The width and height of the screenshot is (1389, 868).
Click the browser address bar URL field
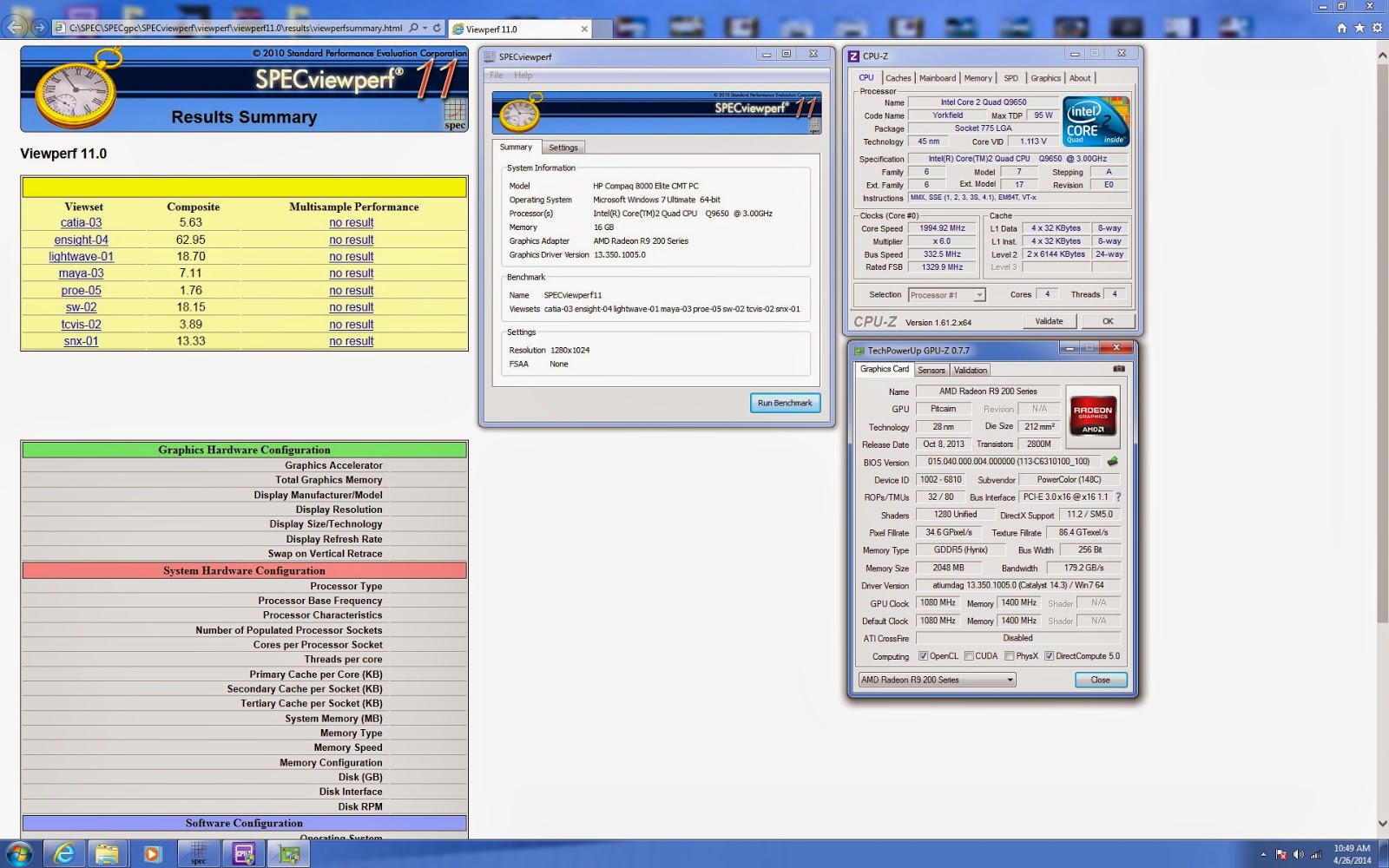[234, 28]
